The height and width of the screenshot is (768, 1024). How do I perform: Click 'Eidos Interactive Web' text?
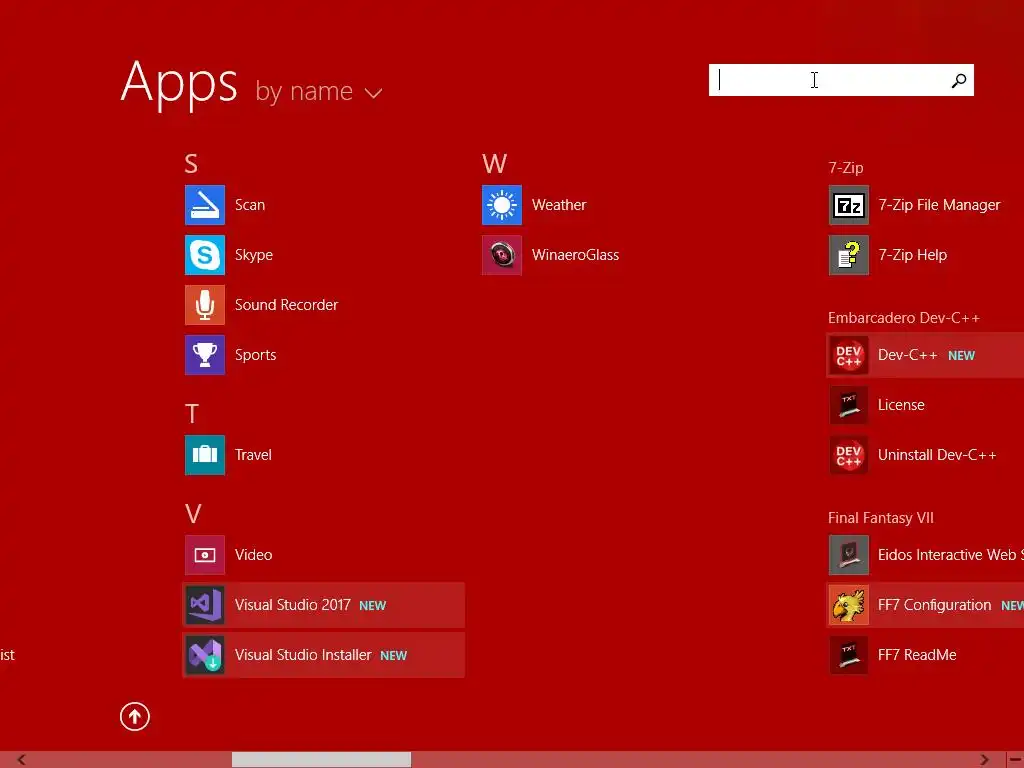click(x=947, y=555)
